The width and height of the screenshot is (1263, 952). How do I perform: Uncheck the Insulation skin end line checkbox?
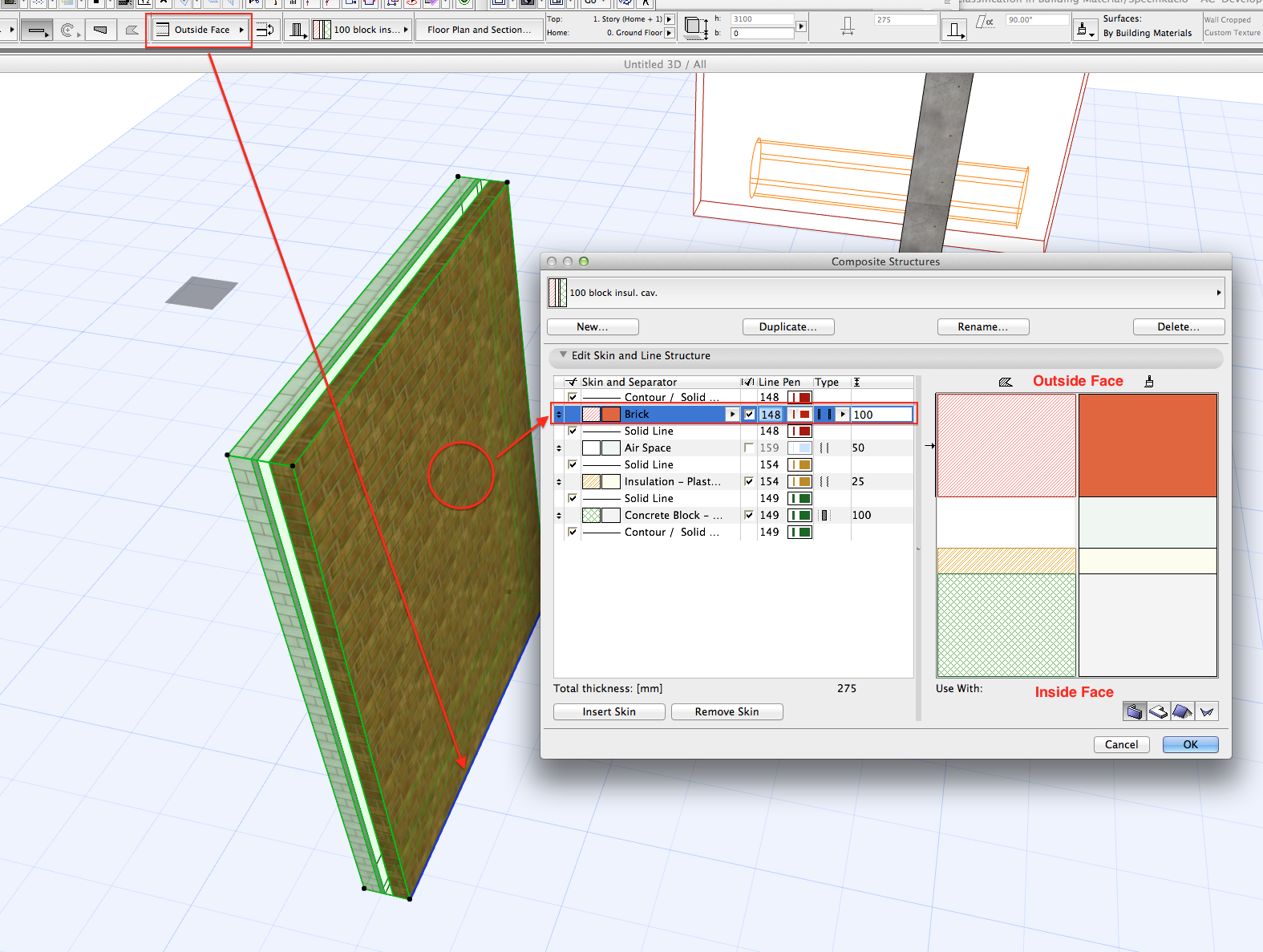[x=749, y=481]
